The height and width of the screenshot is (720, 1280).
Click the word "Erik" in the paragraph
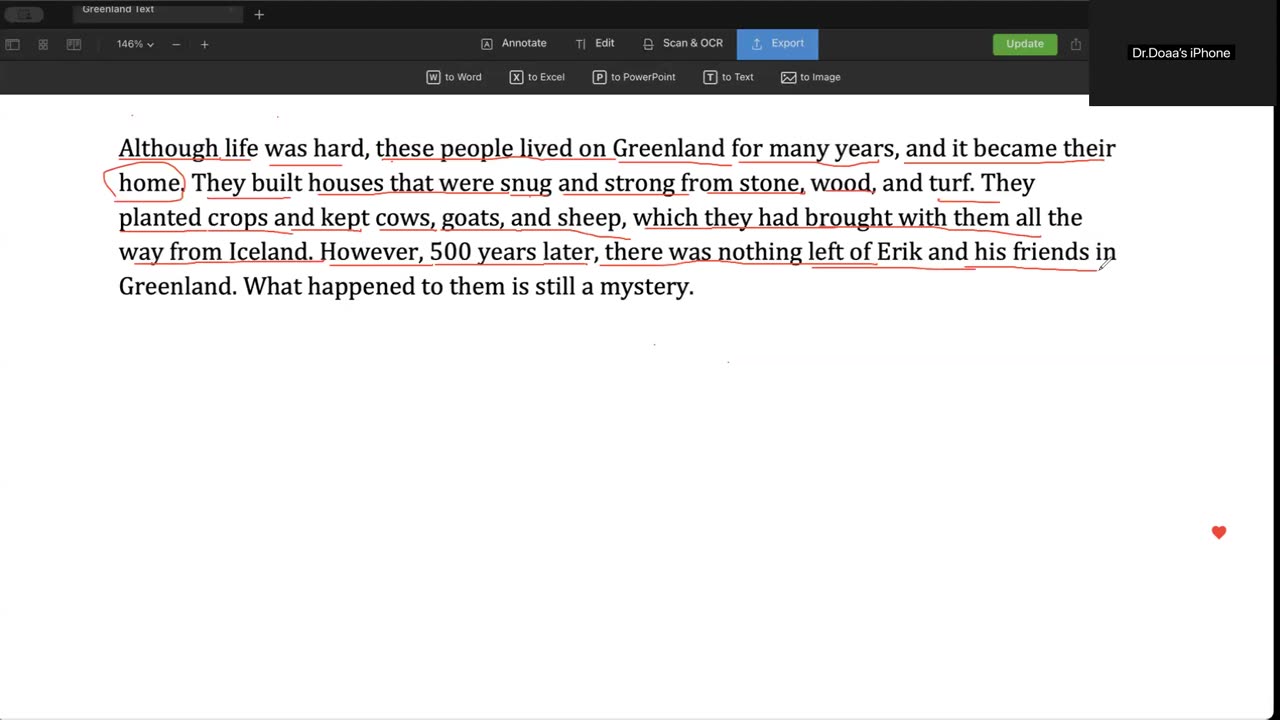point(899,252)
